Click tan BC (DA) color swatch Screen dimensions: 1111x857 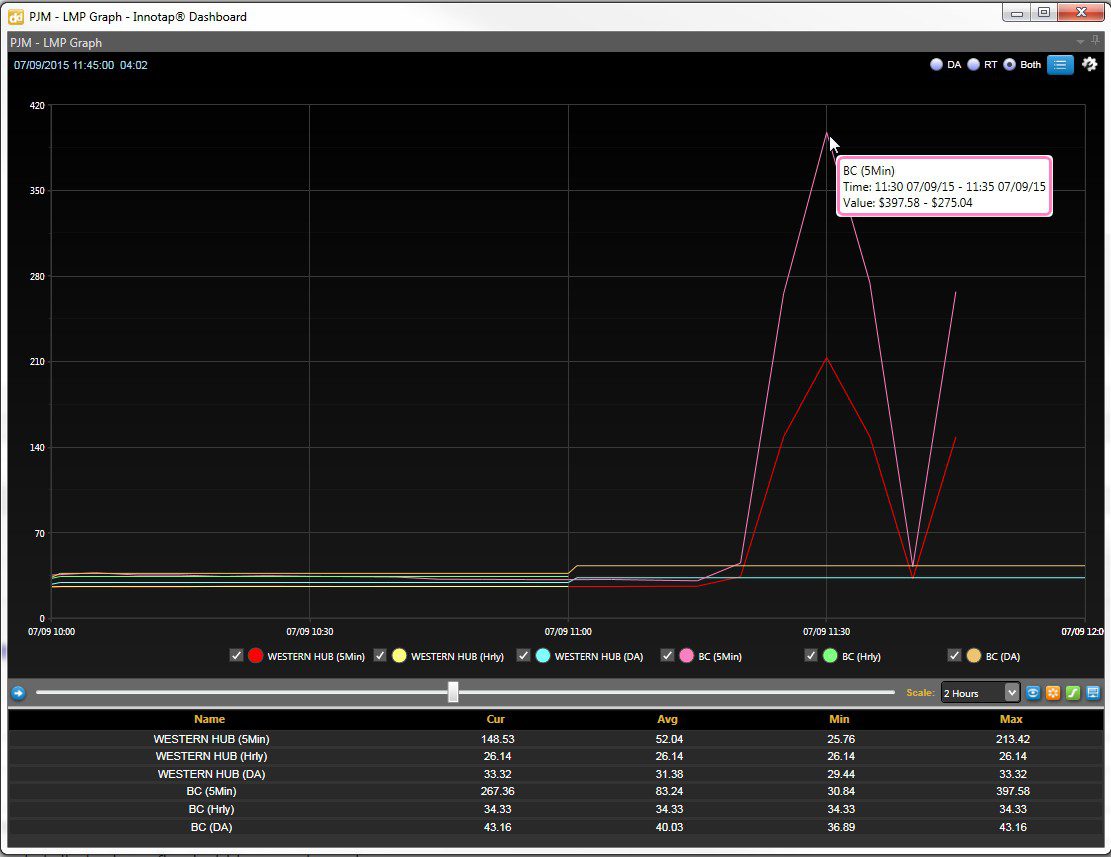974,656
